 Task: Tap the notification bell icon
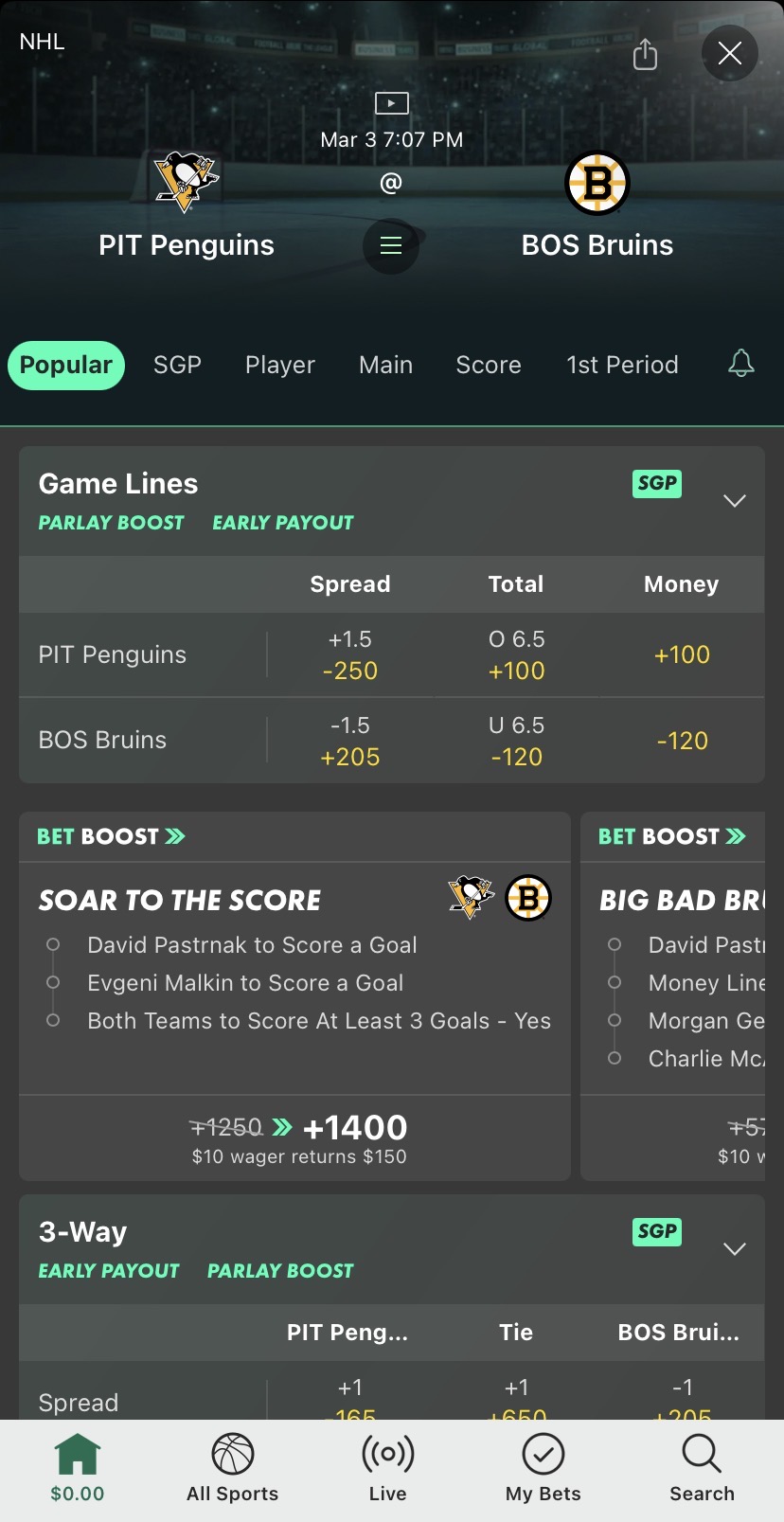(740, 364)
